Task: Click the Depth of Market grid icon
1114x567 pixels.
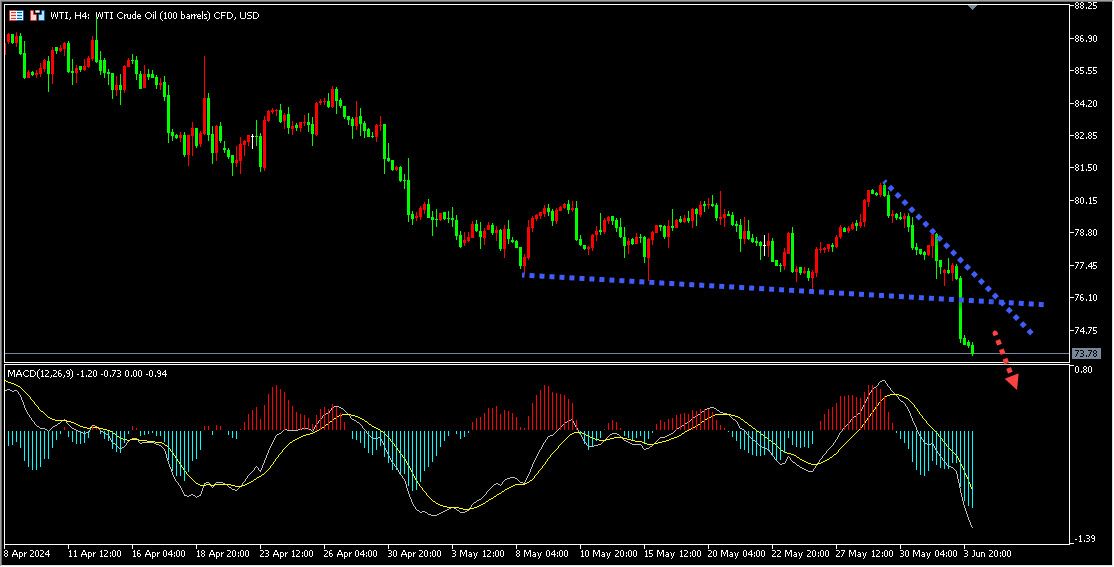Action: [17, 15]
